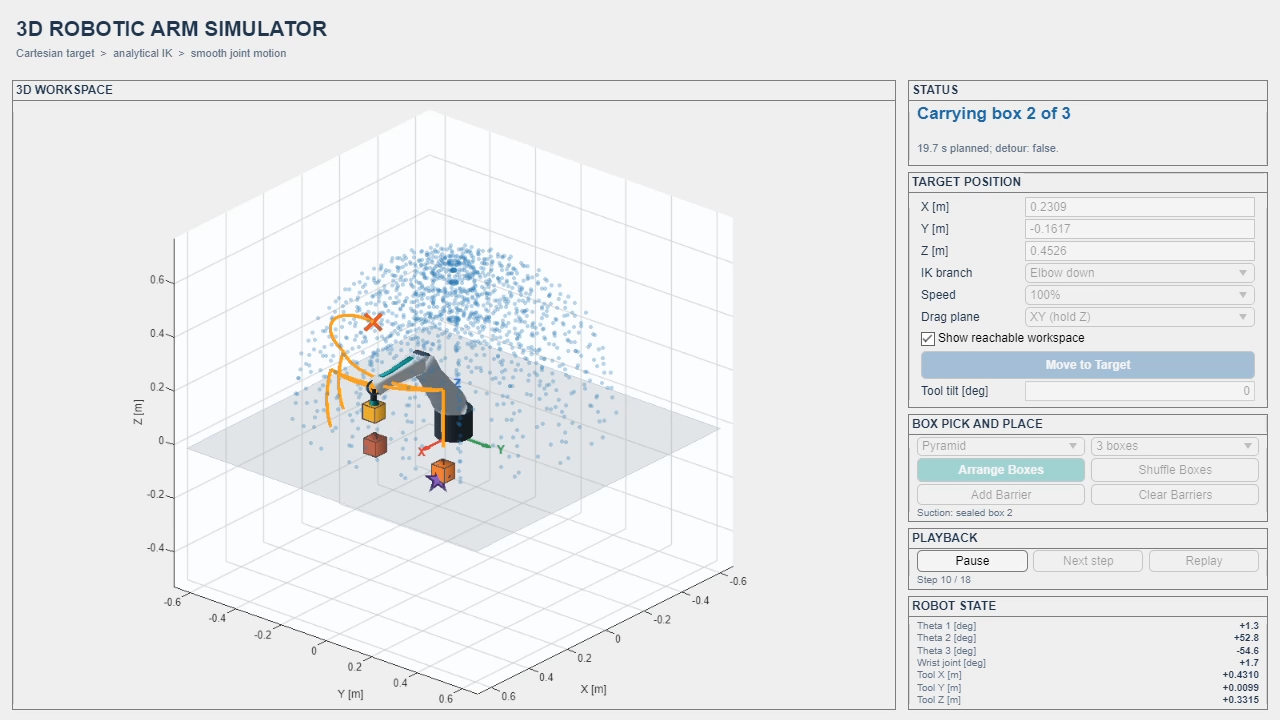This screenshot has height=720, width=1280.
Task: Select the orange box beside the purple star
Action: (x=443, y=469)
